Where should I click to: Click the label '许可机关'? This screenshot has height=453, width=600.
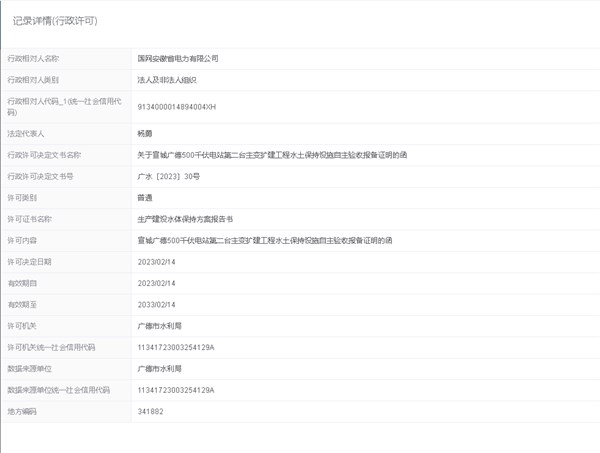click(x=22, y=326)
